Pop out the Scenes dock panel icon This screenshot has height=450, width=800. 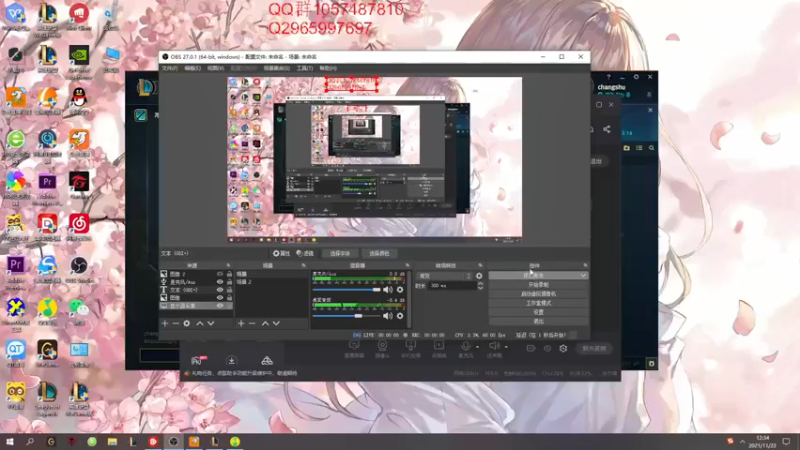coord(304,265)
